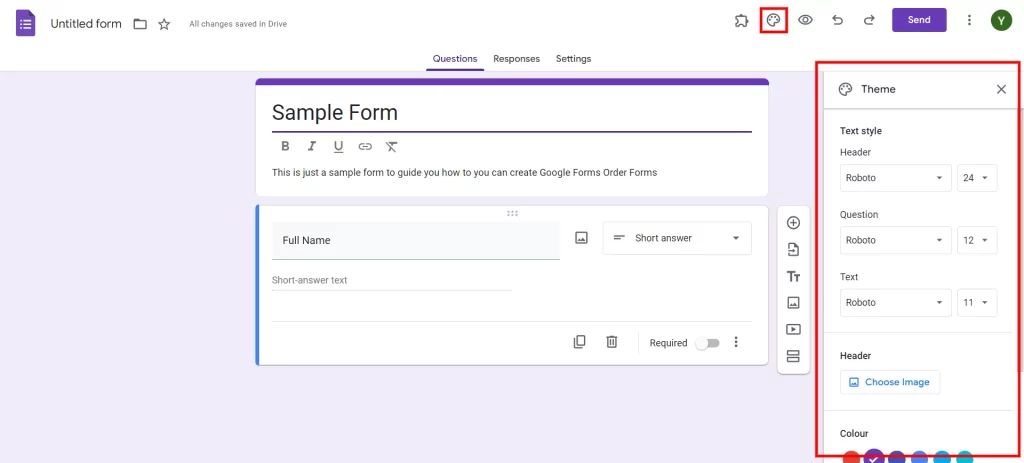
Task: Apply italic formatting to the title
Action: click(x=312, y=146)
